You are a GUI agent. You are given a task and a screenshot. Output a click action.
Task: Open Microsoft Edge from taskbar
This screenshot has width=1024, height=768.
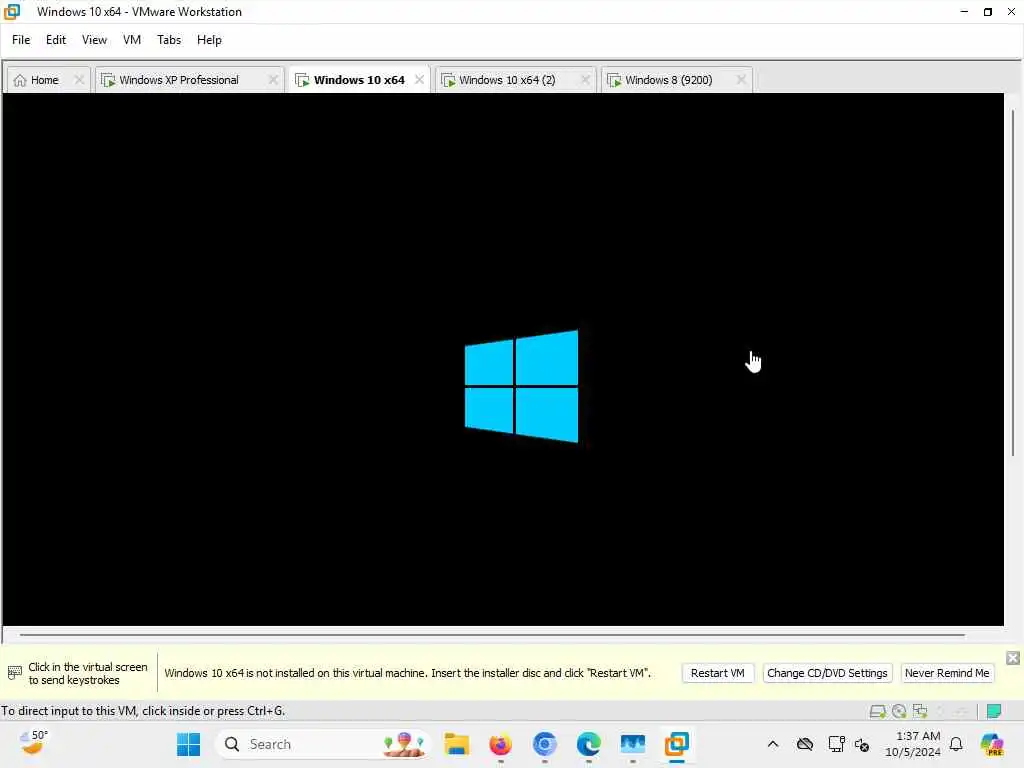[x=588, y=744]
